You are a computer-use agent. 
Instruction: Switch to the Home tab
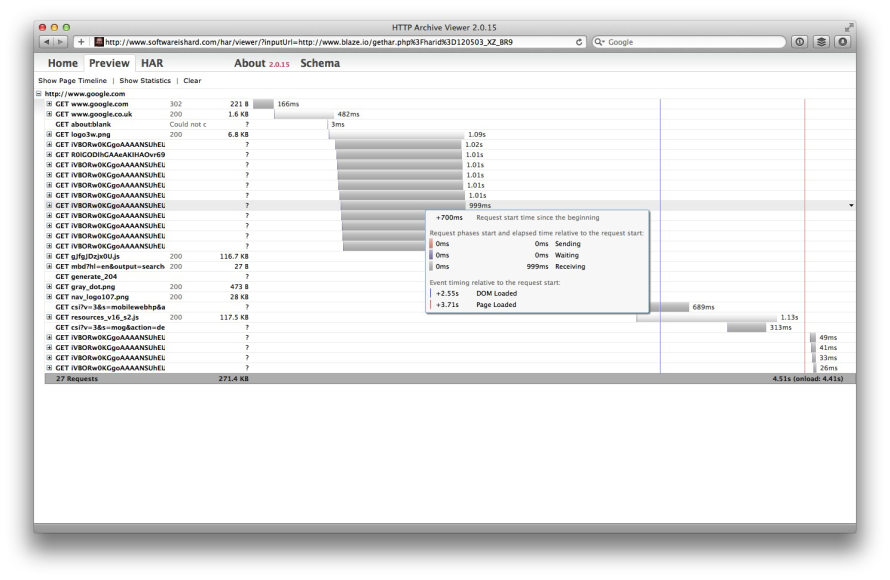pos(62,64)
